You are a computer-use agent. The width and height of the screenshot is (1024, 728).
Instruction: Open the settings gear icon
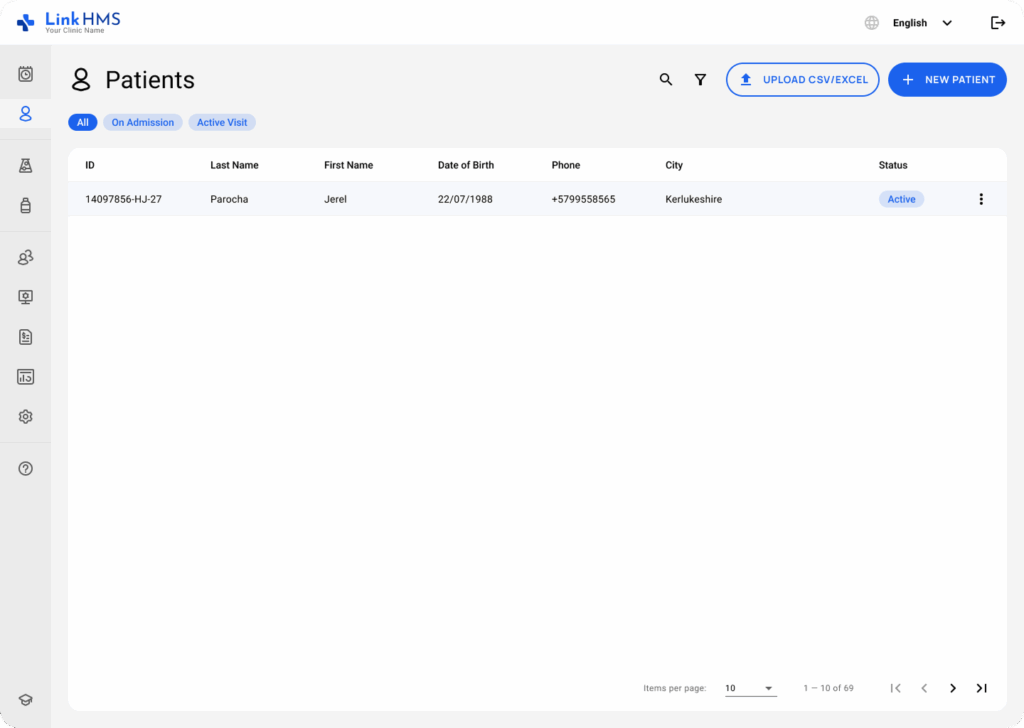(25, 416)
